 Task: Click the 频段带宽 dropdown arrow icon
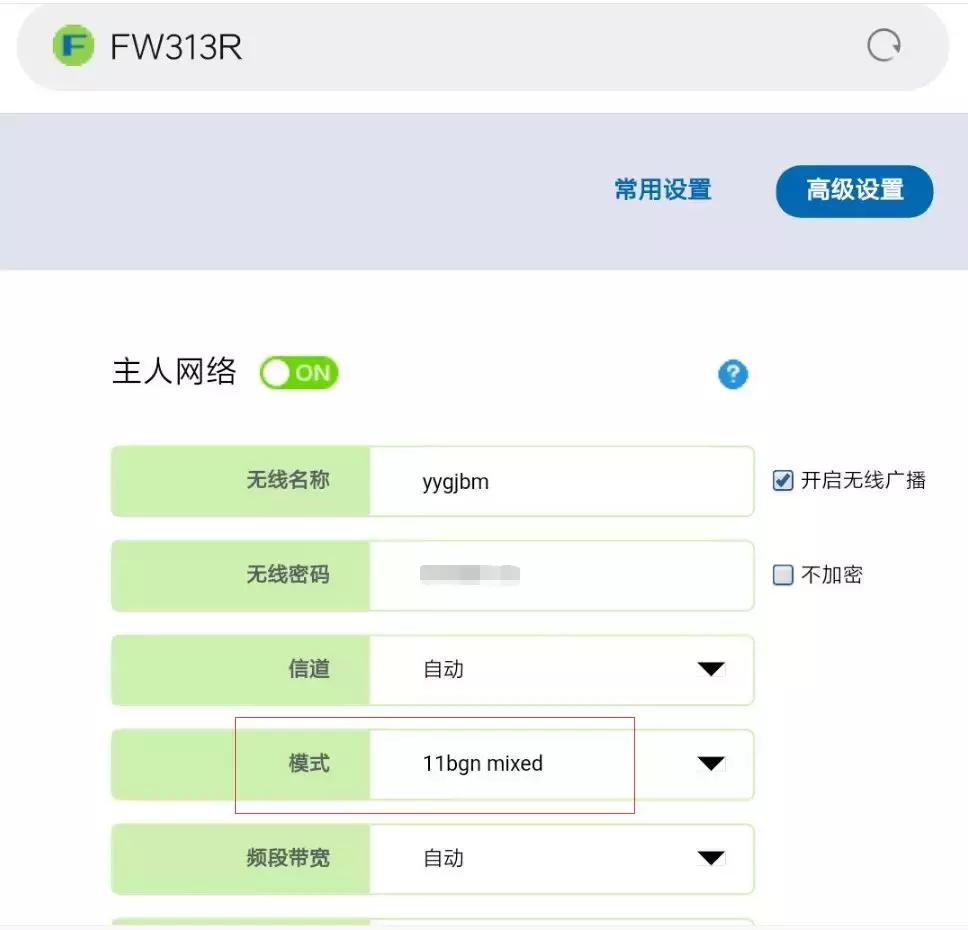tap(711, 857)
